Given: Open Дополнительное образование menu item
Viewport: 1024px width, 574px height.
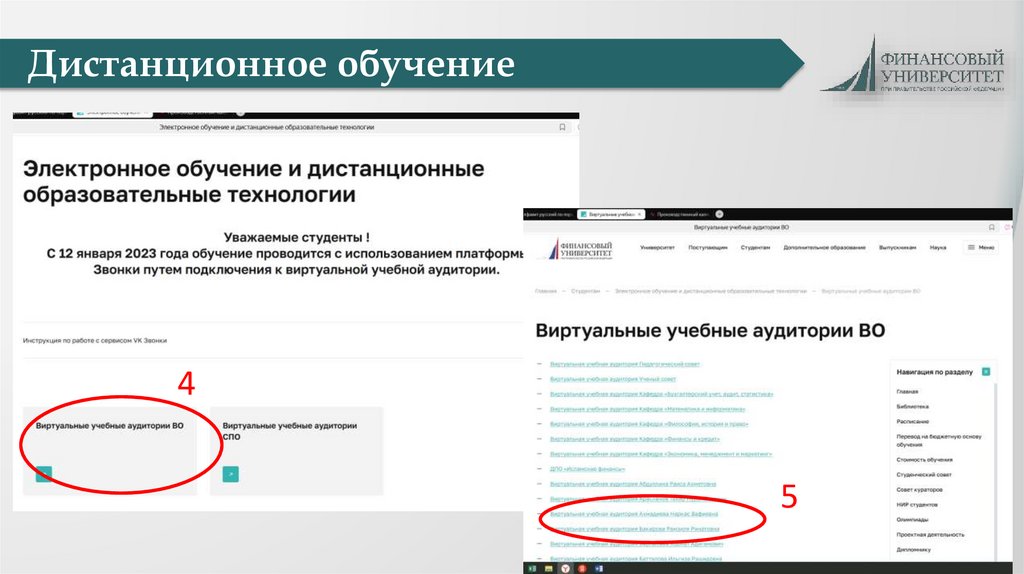Looking at the screenshot, I should click(x=824, y=247).
